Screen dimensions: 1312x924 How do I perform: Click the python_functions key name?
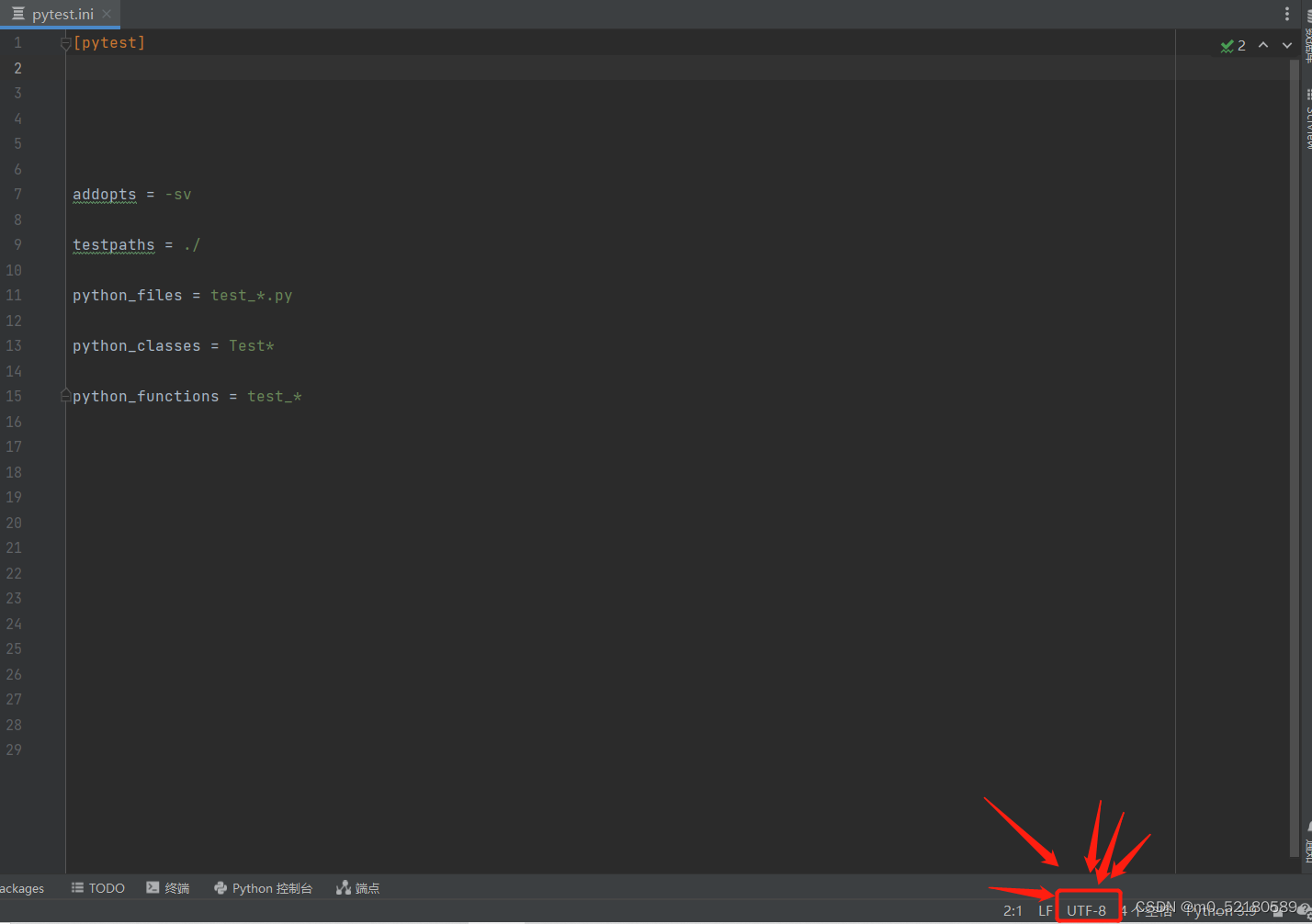146,397
